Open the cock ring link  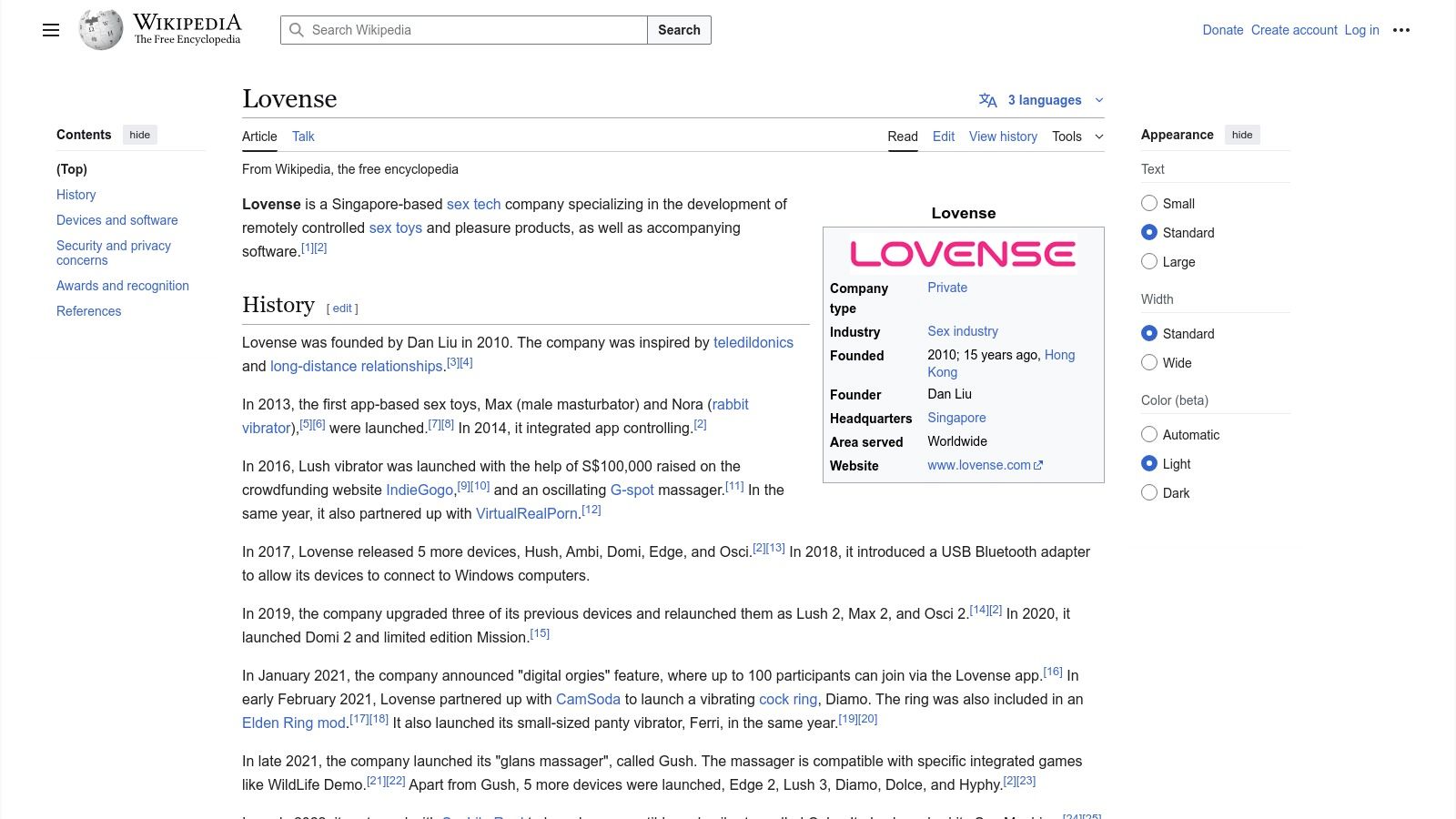[x=788, y=699]
